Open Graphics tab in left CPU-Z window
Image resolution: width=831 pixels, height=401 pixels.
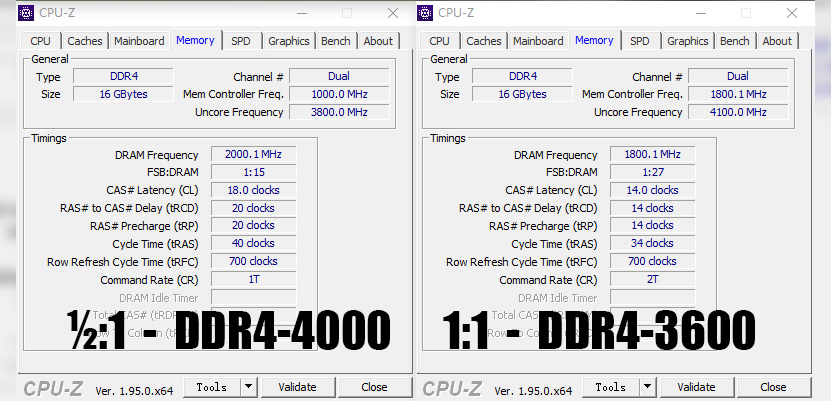[x=289, y=41]
